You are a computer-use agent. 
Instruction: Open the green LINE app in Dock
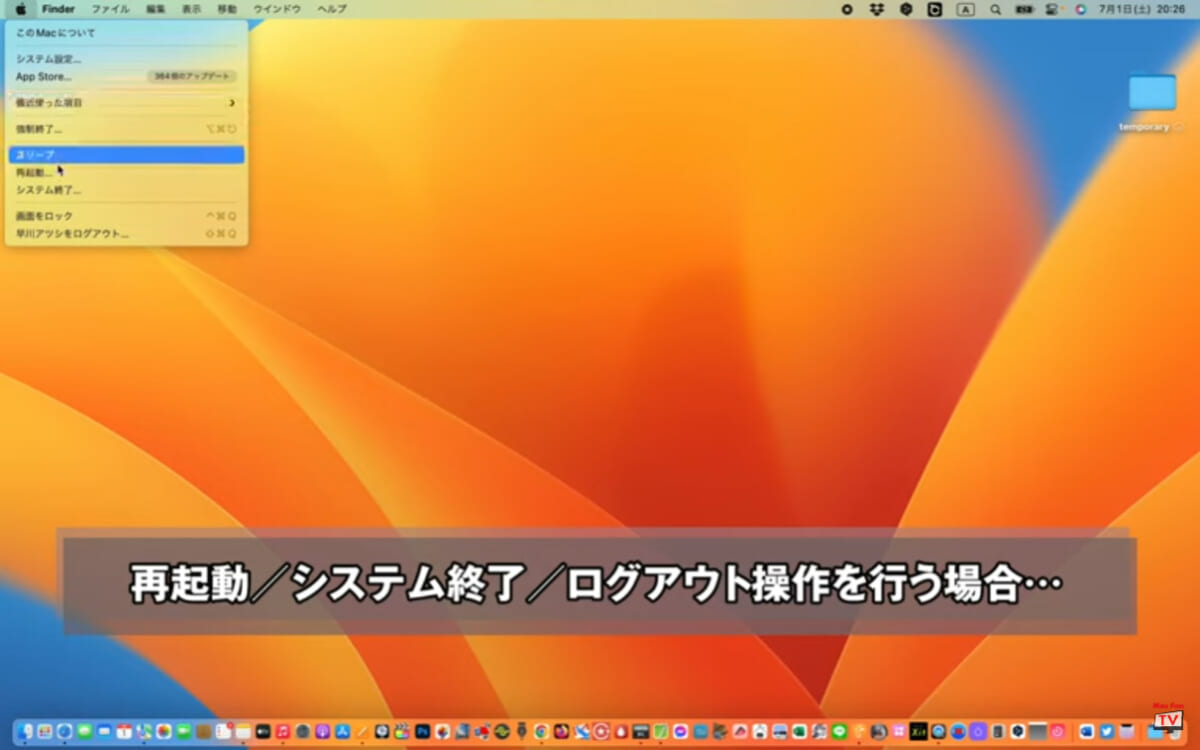(839, 732)
